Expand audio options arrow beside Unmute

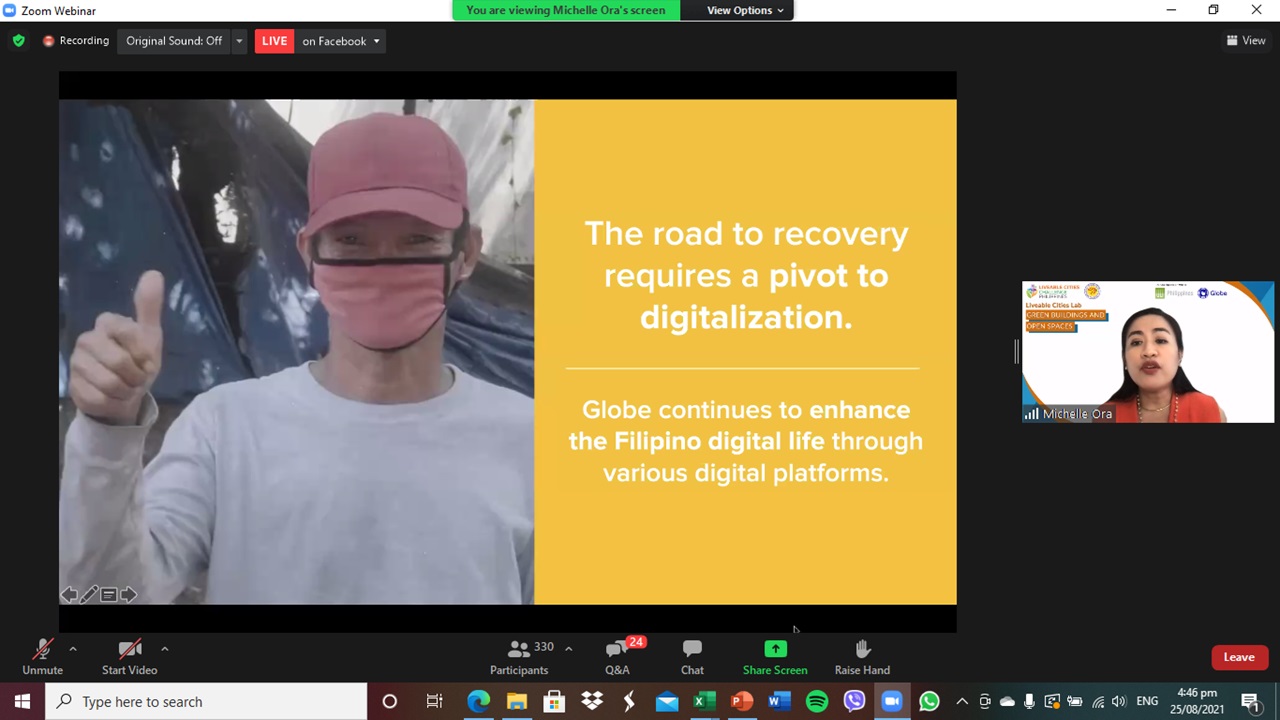[72, 648]
